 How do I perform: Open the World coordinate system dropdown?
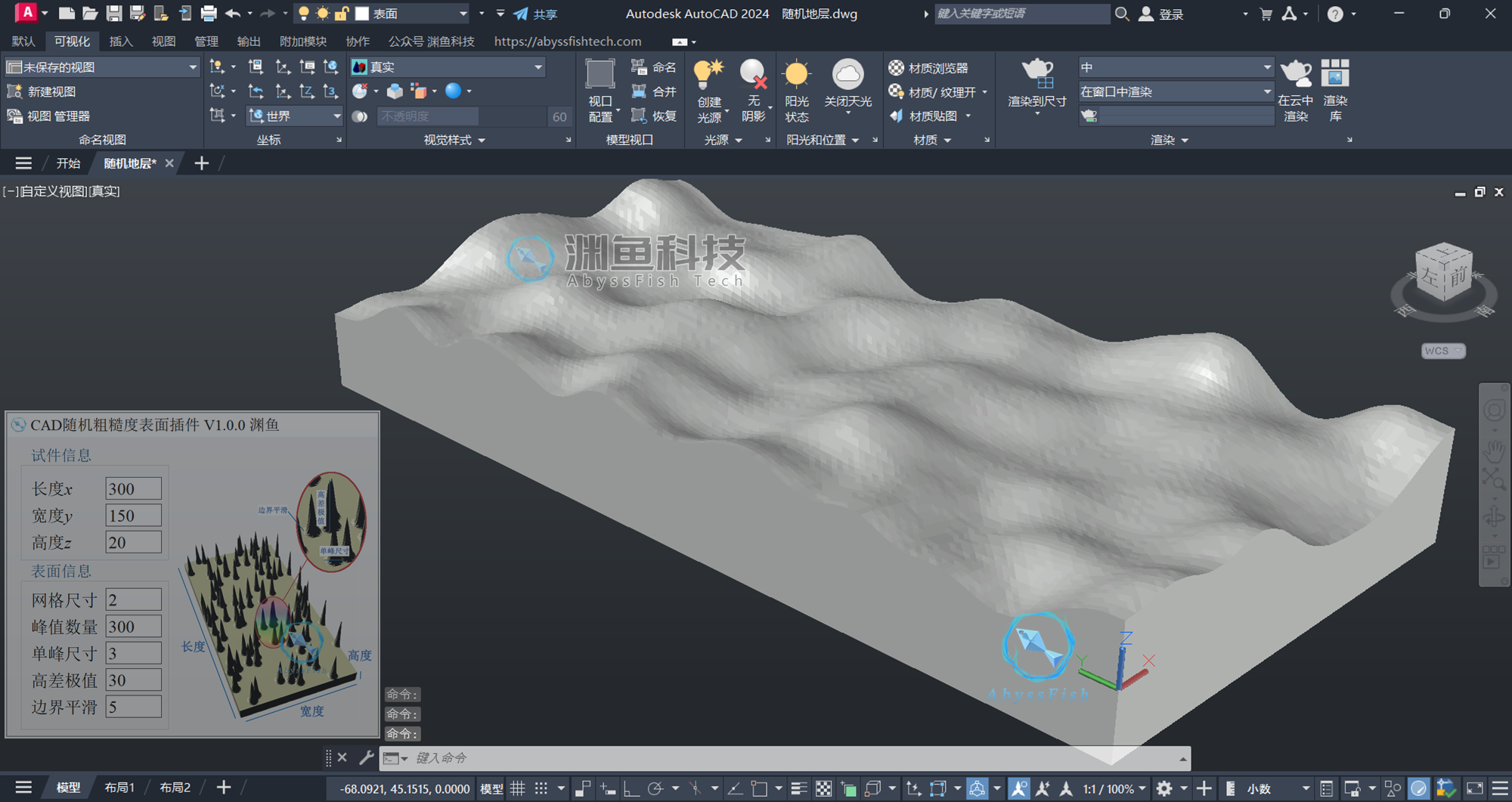(295, 116)
